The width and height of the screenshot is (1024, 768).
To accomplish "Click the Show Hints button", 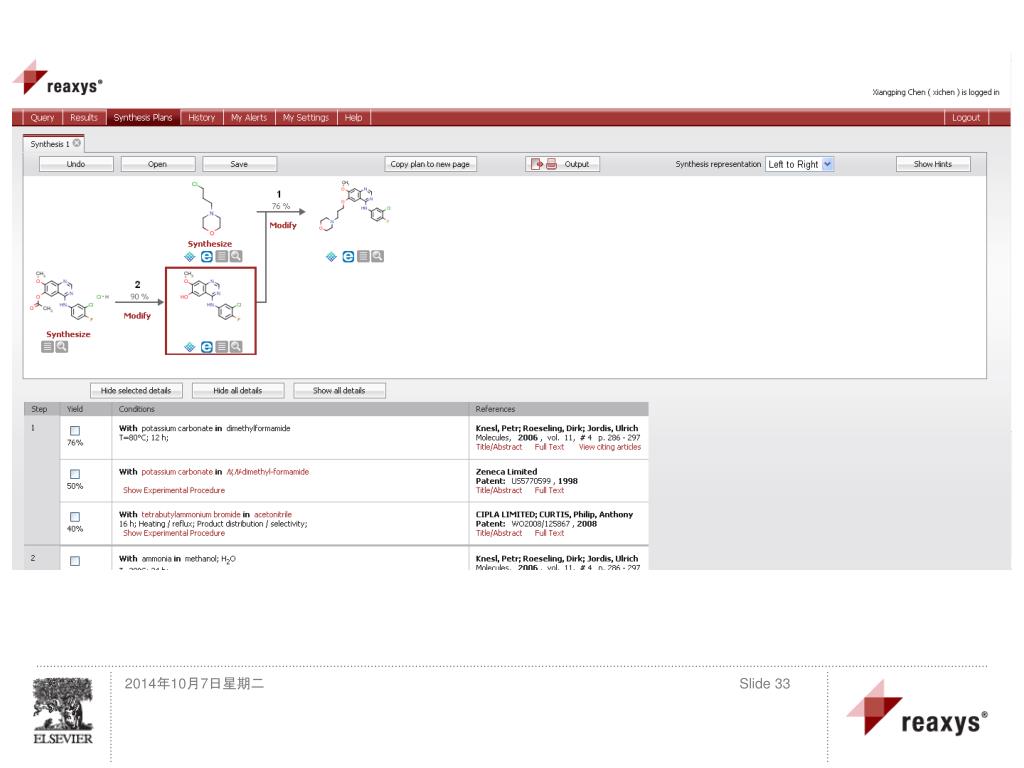I will click(933, 164).
